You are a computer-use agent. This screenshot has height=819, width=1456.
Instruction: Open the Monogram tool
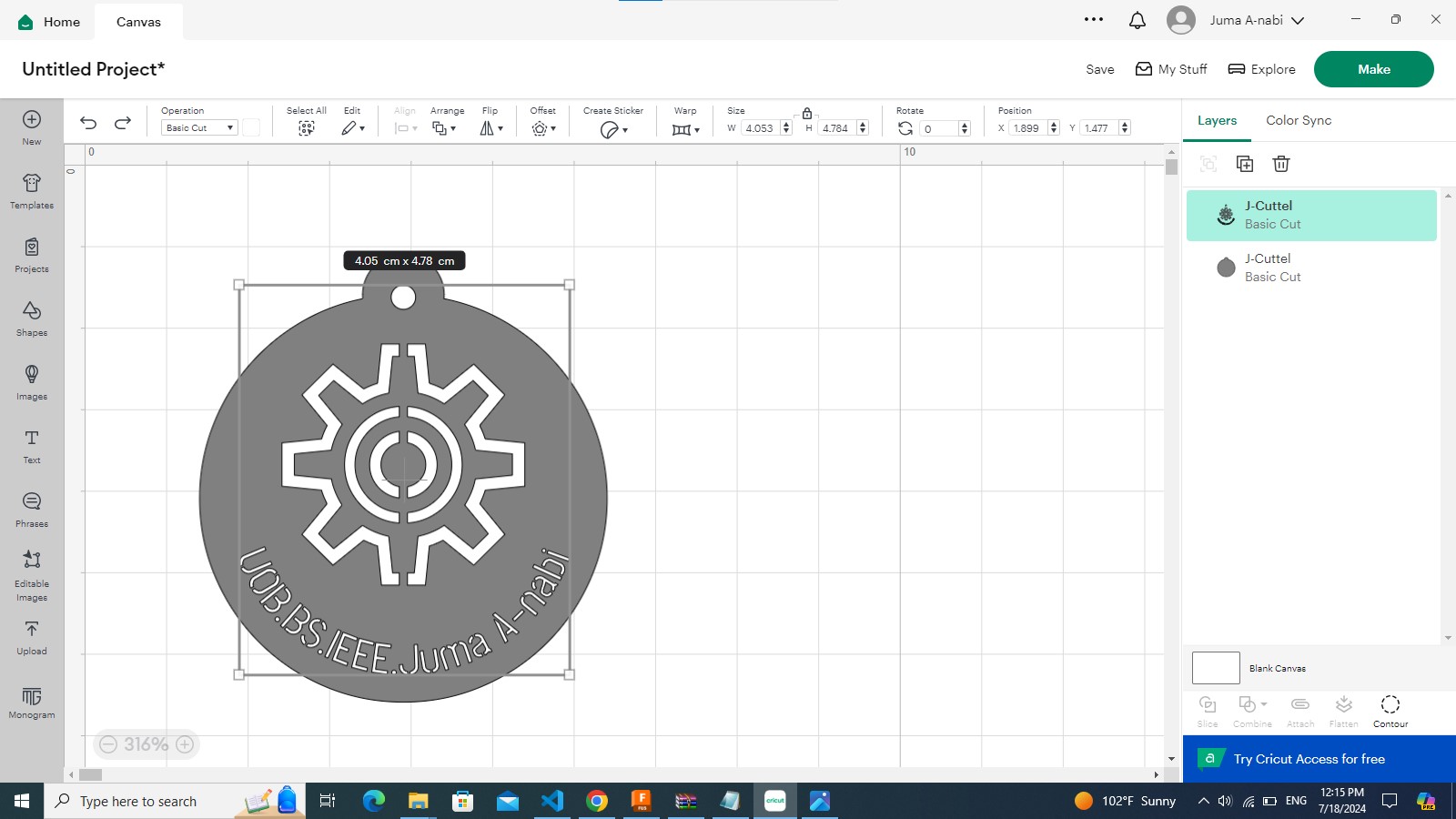(32, 703)
